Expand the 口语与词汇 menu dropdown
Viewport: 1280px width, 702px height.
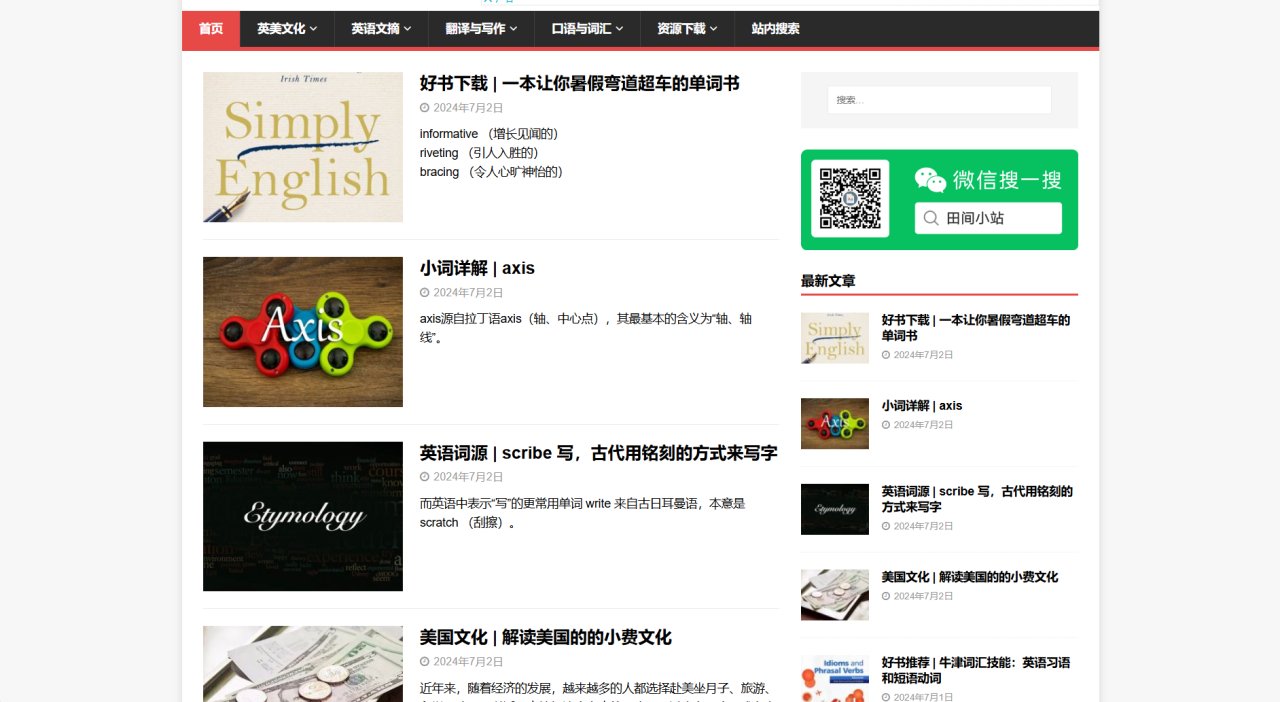[x=587, y=29]
